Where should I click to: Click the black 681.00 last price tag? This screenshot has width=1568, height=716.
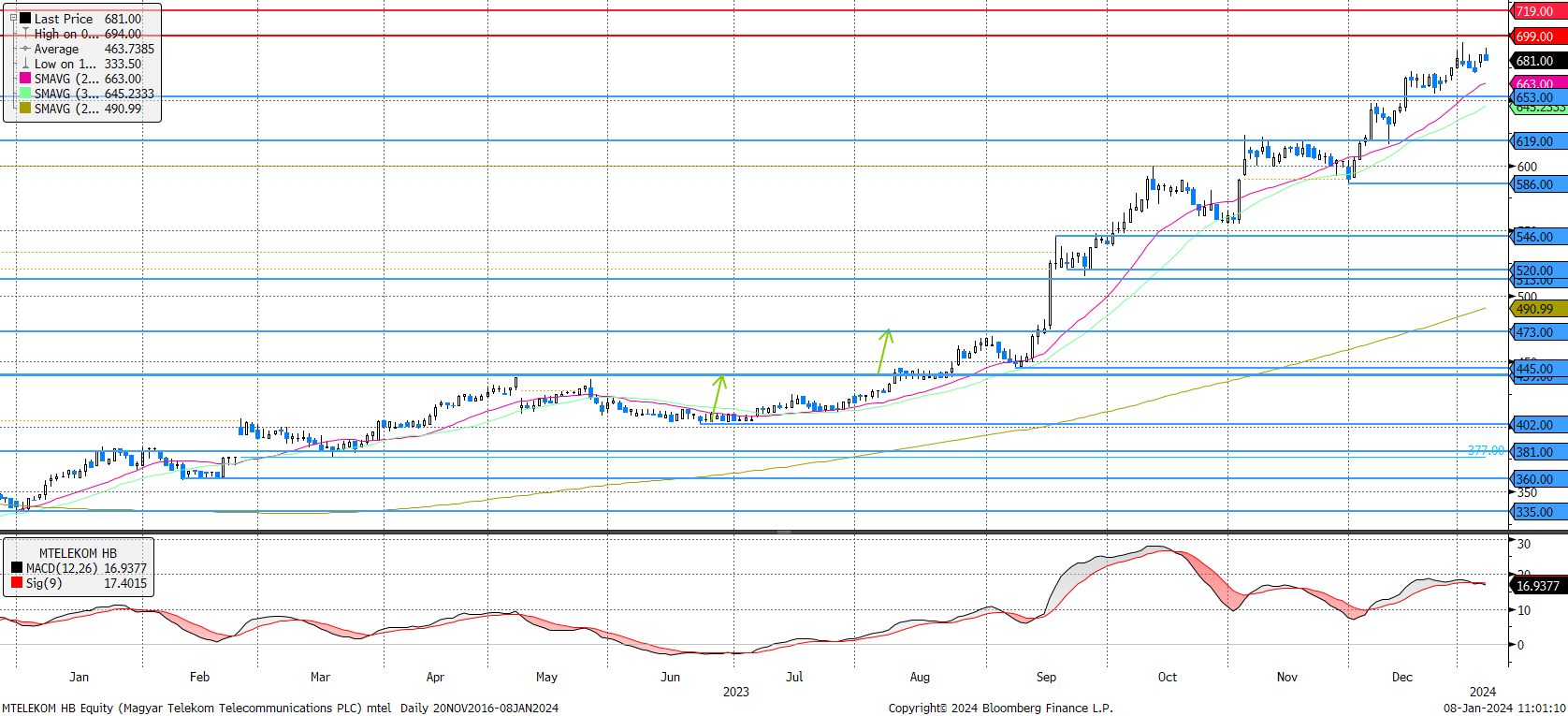[1538, 61]
